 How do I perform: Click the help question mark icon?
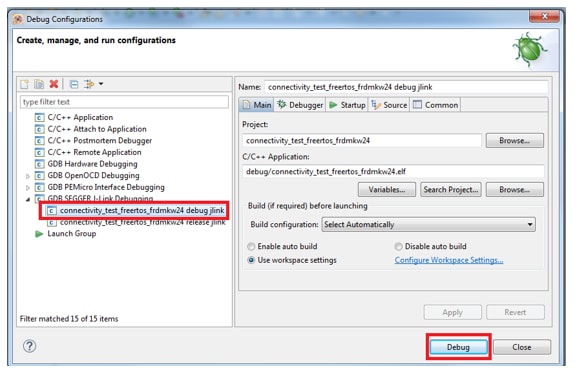30,346
